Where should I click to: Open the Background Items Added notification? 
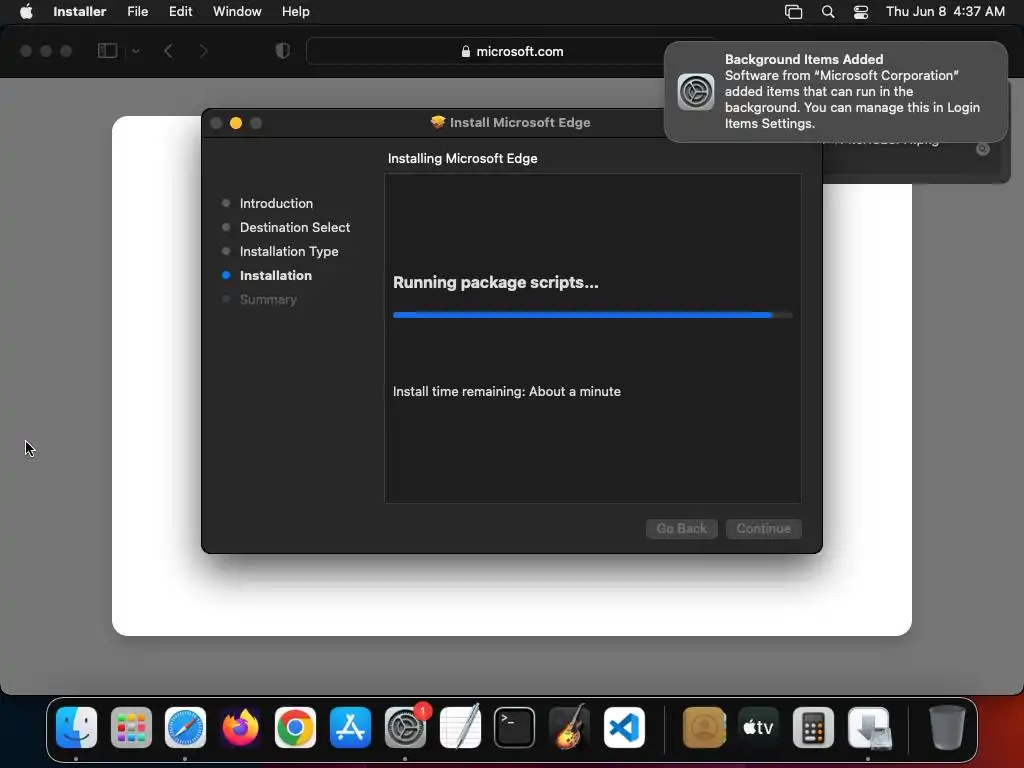click(835, 91)
